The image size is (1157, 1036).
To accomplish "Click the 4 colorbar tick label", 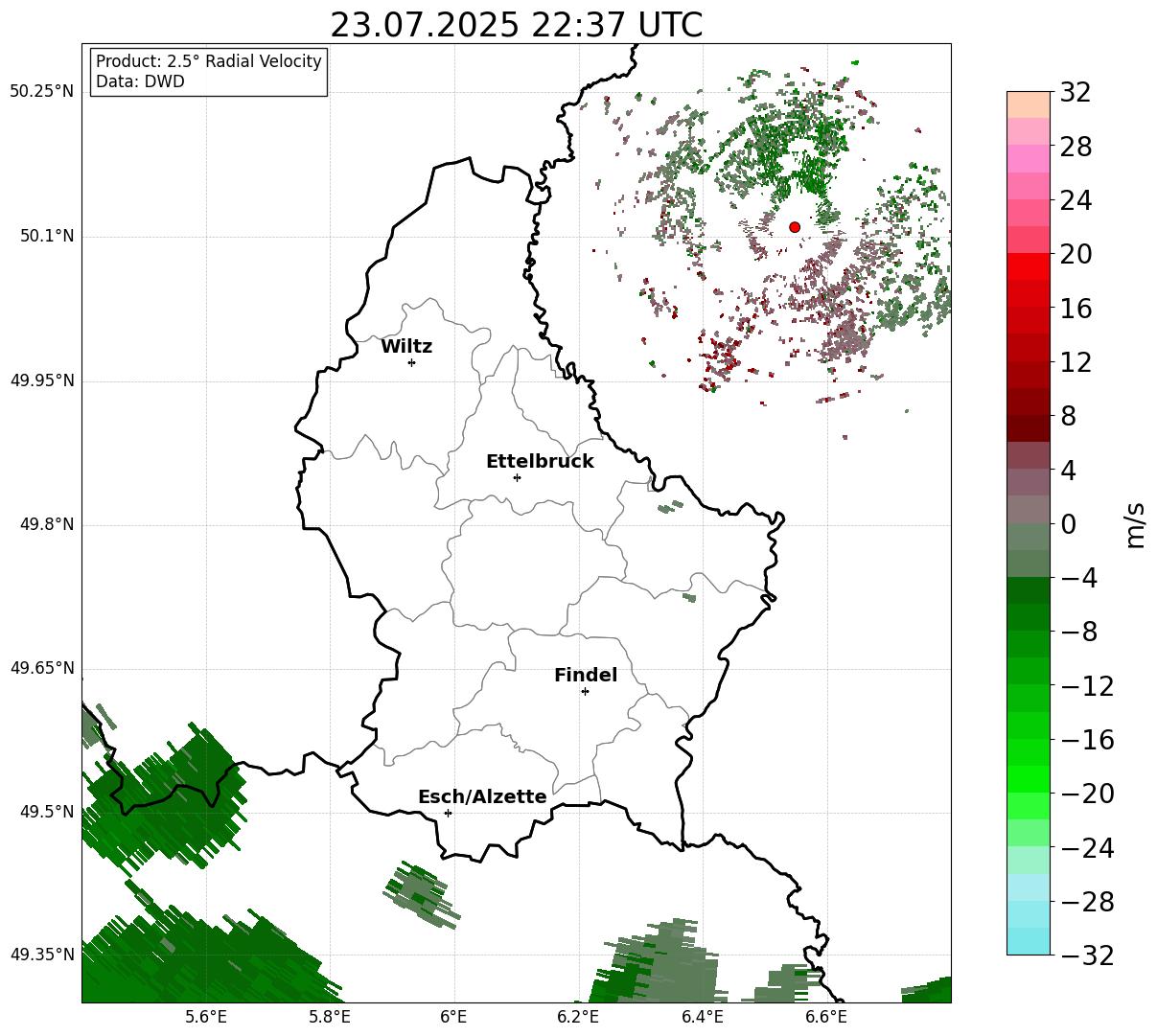I will pos(1068,471).
